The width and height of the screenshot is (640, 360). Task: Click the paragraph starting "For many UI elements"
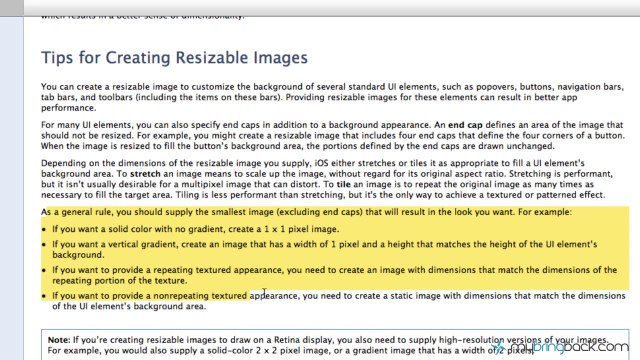[333, 136]
